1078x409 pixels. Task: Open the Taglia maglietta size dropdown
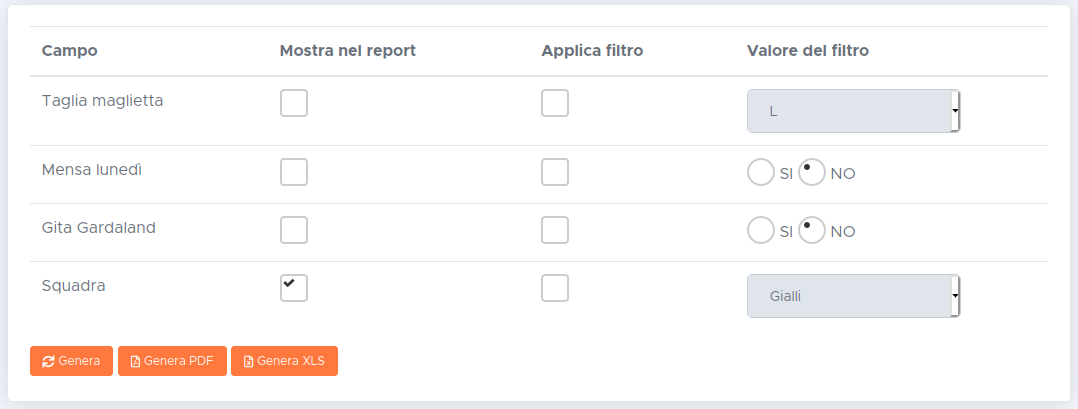(x=853, y=111)
